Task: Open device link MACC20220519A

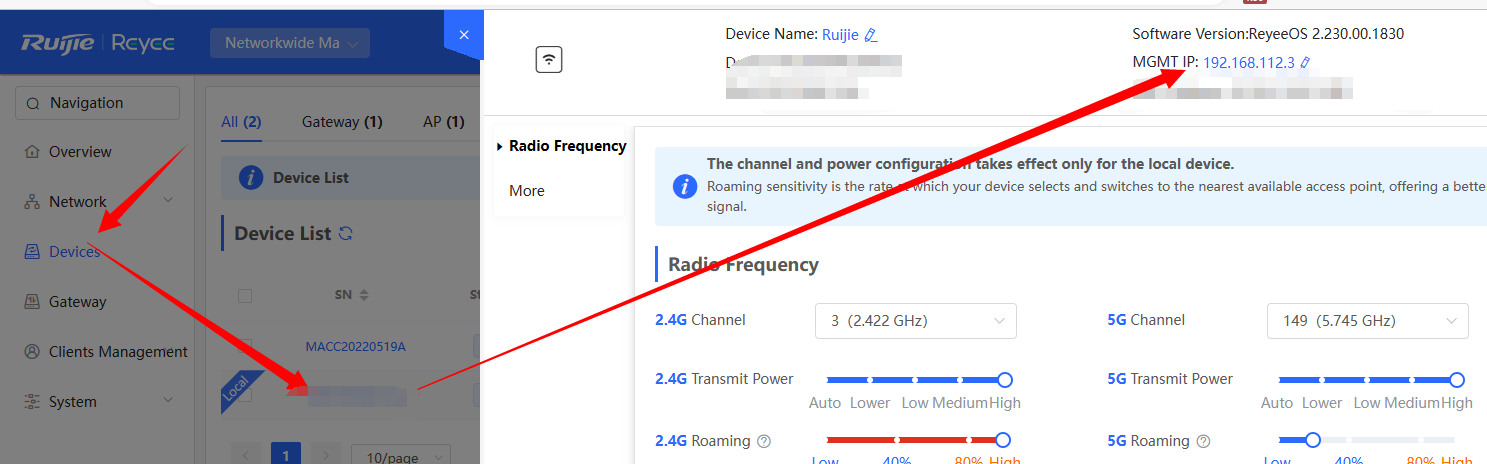Action: click(355, 347)
